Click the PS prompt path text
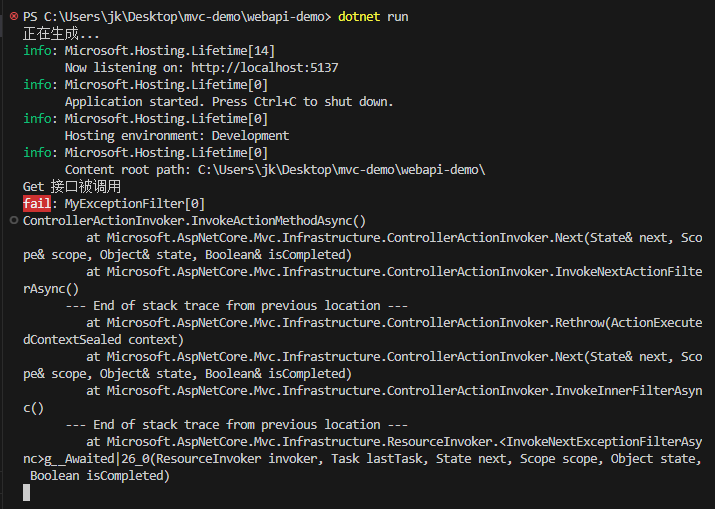 pos(176,17)
